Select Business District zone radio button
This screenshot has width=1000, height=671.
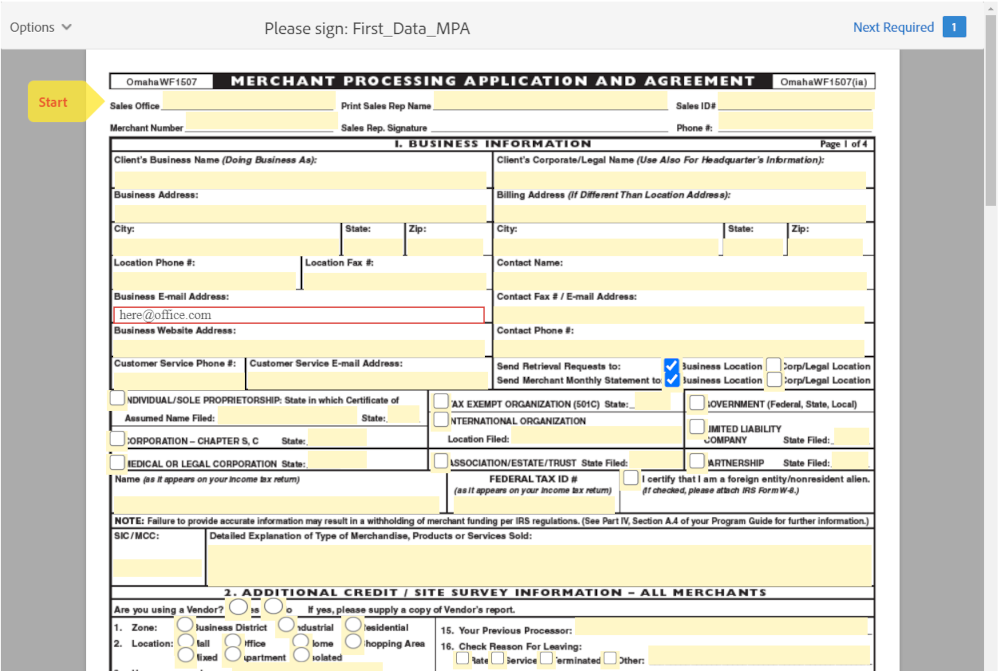[185, 624]
